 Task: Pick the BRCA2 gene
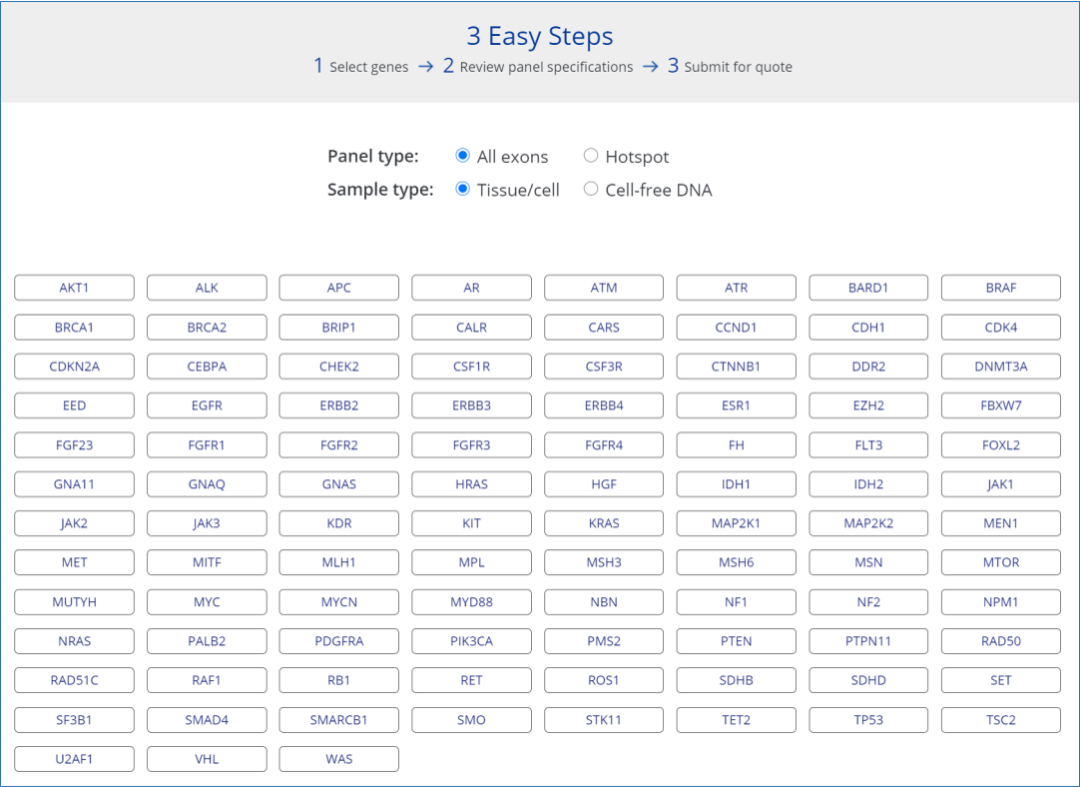coord(207,327)
